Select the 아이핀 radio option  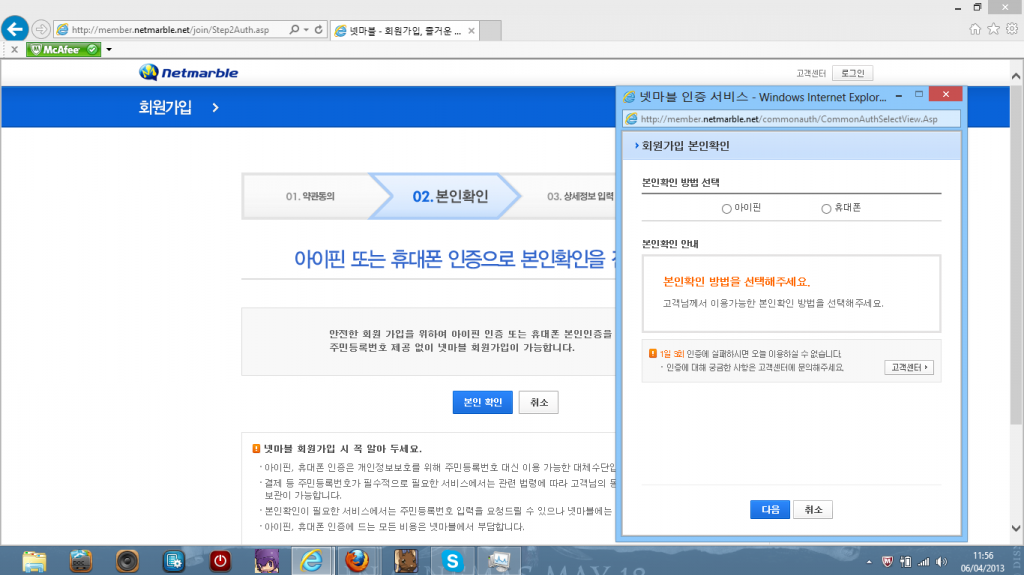tap(726, 209)
